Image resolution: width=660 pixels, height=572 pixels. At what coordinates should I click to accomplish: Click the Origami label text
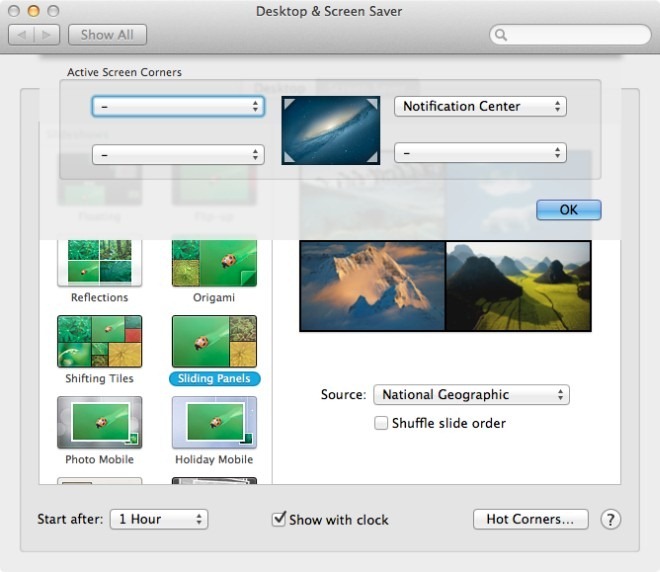(x=214, y=298)
